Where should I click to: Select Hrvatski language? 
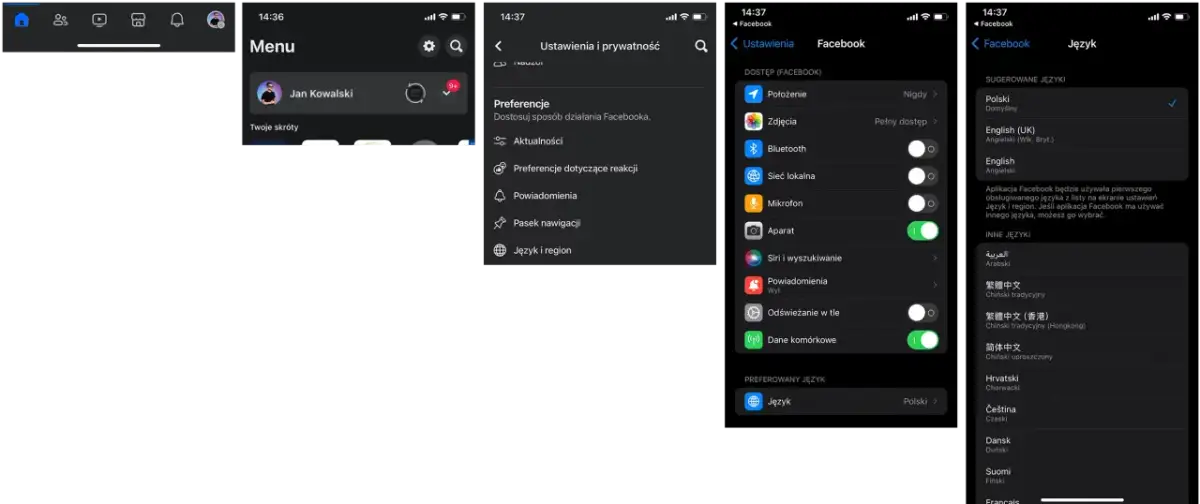click(1081, 382)
